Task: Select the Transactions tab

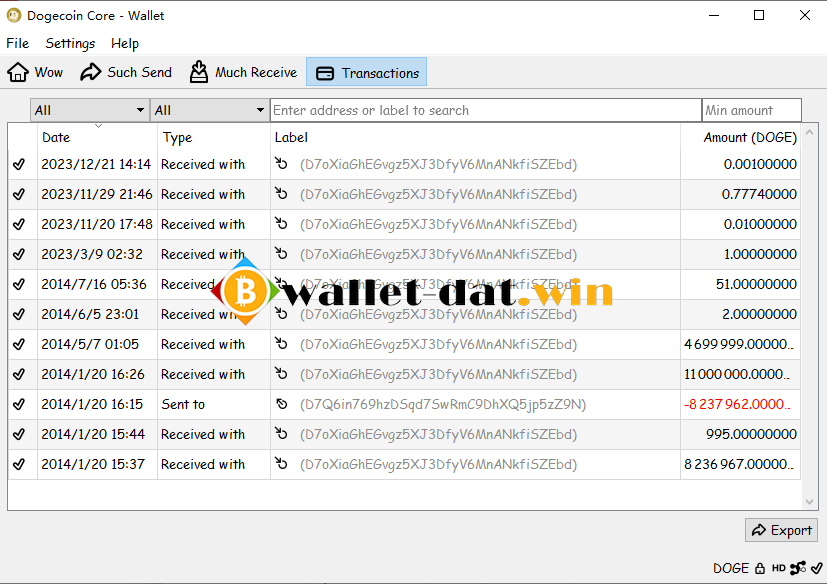Action: [367, 72]
